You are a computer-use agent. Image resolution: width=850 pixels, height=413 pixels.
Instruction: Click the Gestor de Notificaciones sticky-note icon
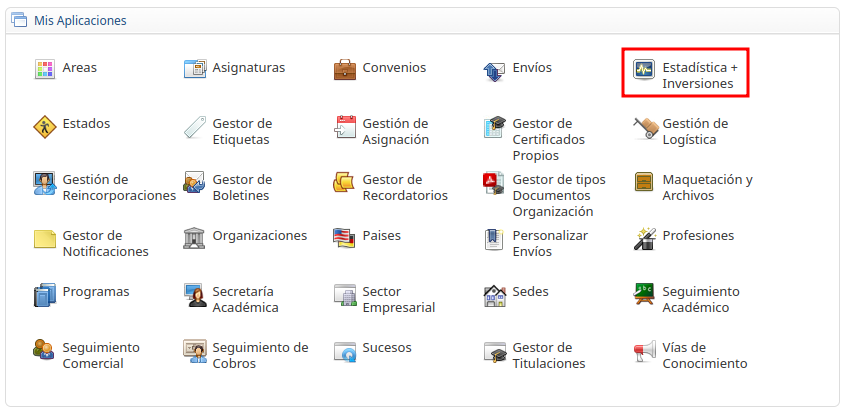point(44,239)
